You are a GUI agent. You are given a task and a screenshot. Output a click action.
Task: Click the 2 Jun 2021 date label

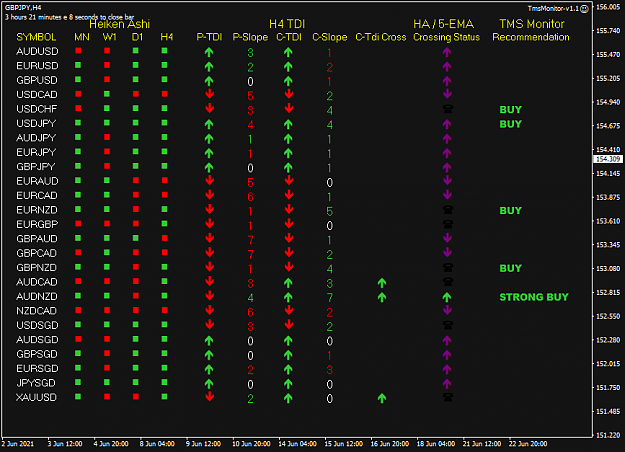pos(18,444)
